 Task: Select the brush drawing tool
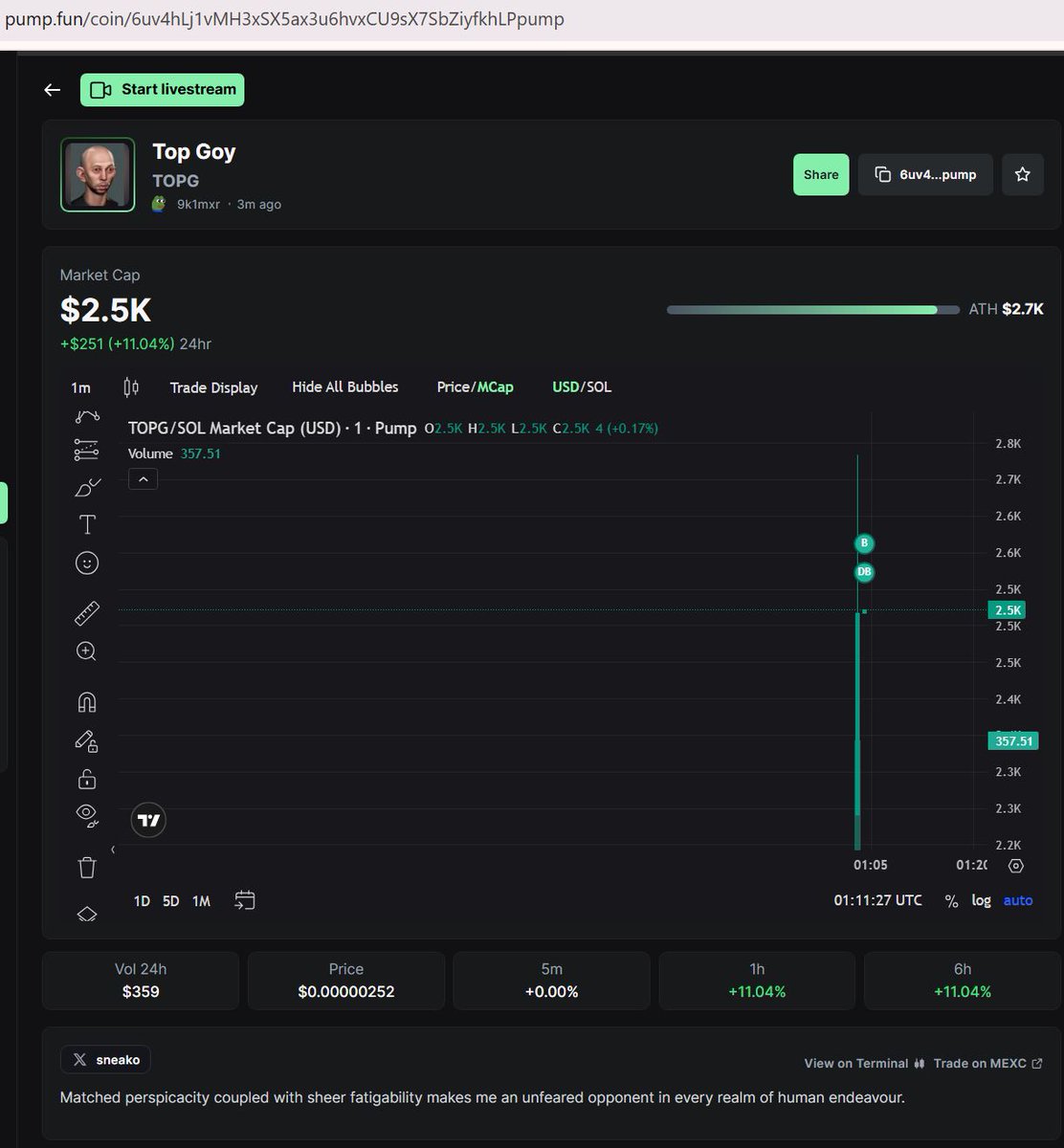(87, 487)
